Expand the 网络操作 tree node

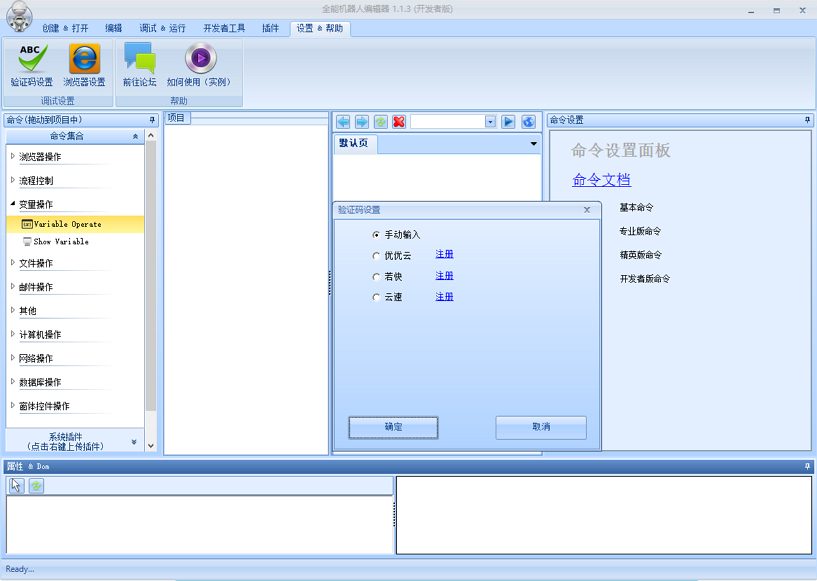click(13, 357)
